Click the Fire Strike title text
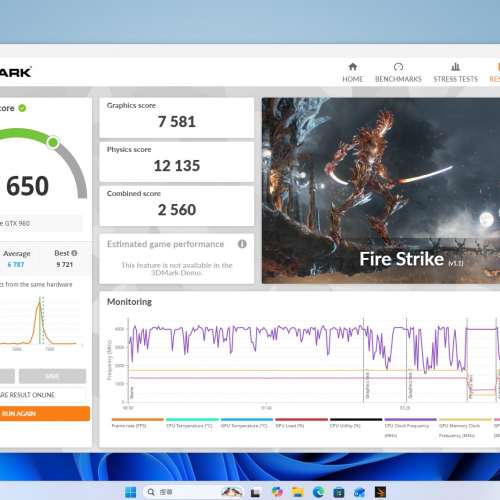Screen dimensions: 500x500 pos(402,259)
